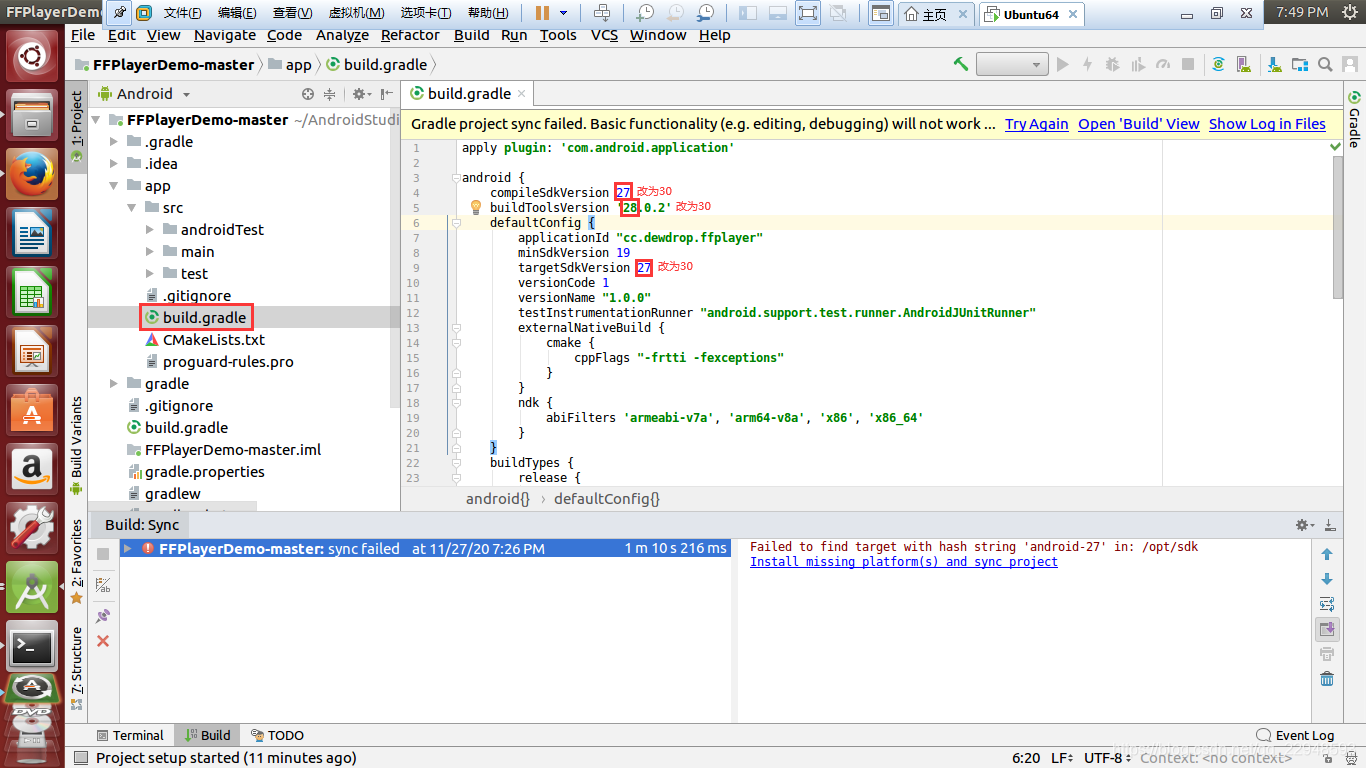Open Project panel settings gear icon
Image resolution: width=1366 pixels, height=768 pixels.
[x=359, y=93]
